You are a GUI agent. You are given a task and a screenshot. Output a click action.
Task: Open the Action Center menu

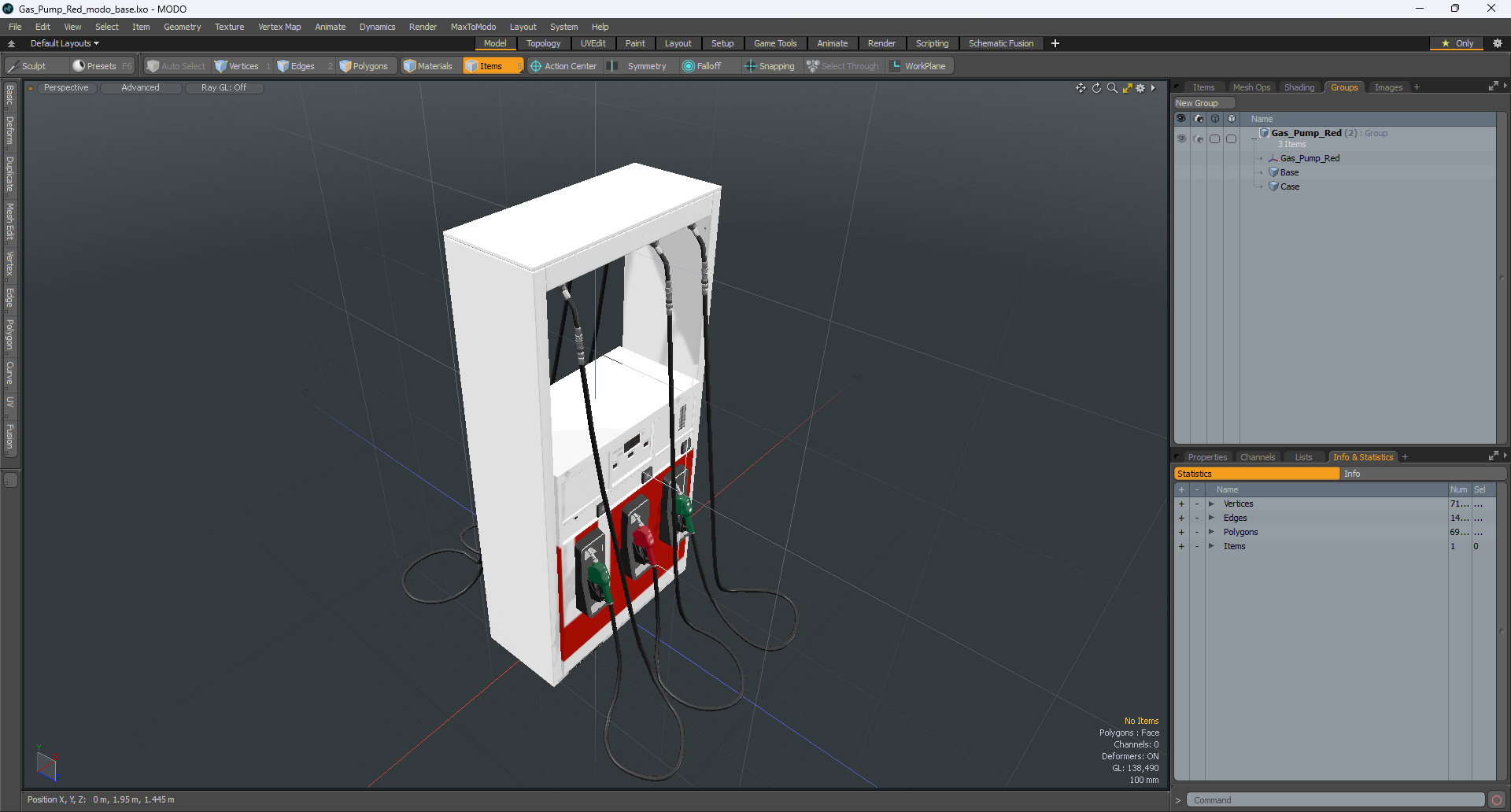click(x=563, y=66)
